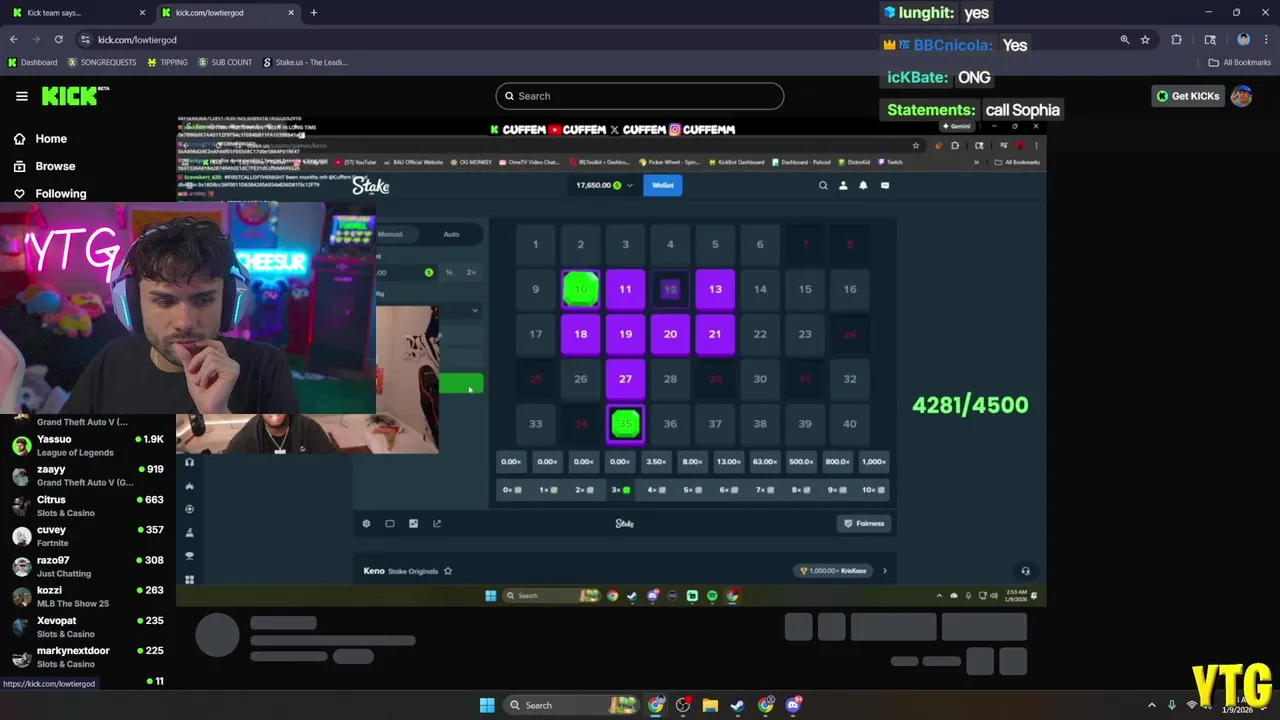Click the address bar showing kick.com/lowtiergod
The height and width of the screenshot is (720, 1280).
[x=600, y=39]
